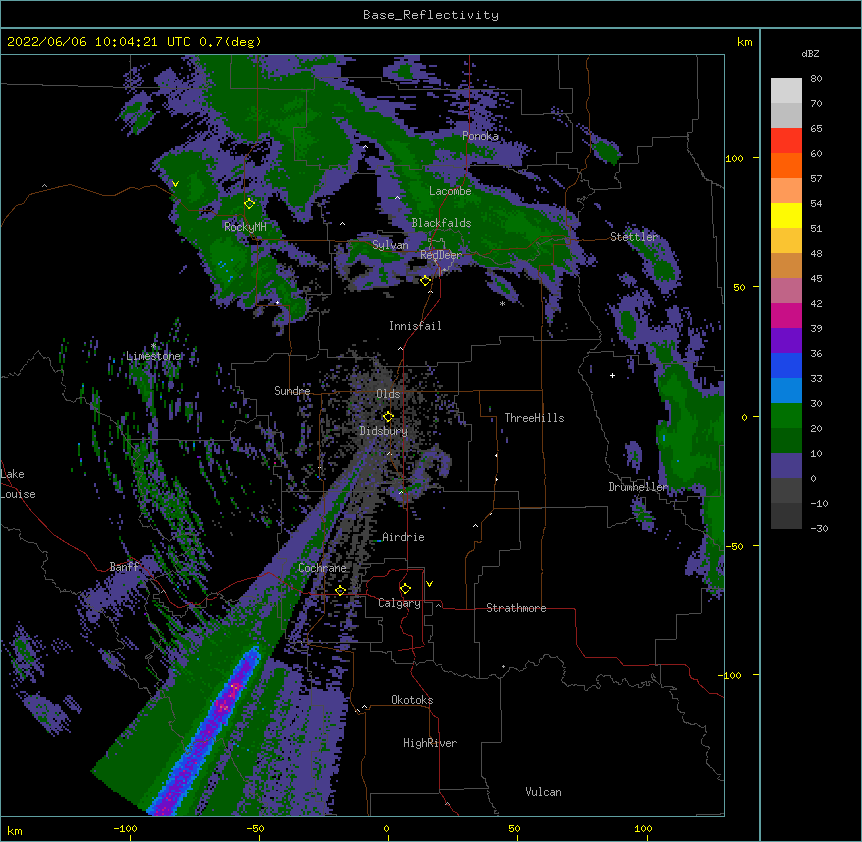Screen dimensions: 862x842
Task: Click the Lacombe town label
Action: click(450, 191)
